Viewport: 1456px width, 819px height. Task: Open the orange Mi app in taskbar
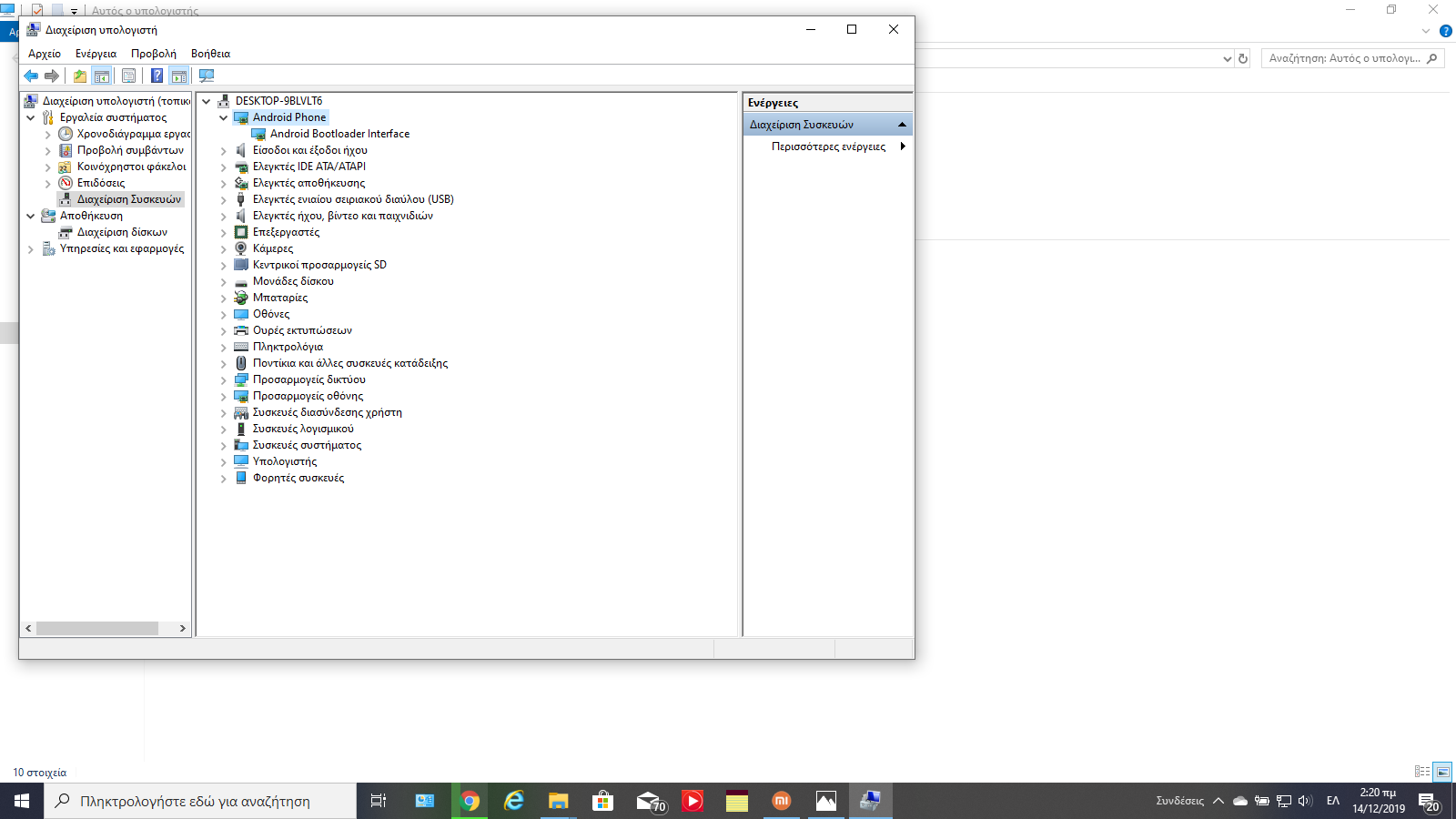(x=781, y=801)
